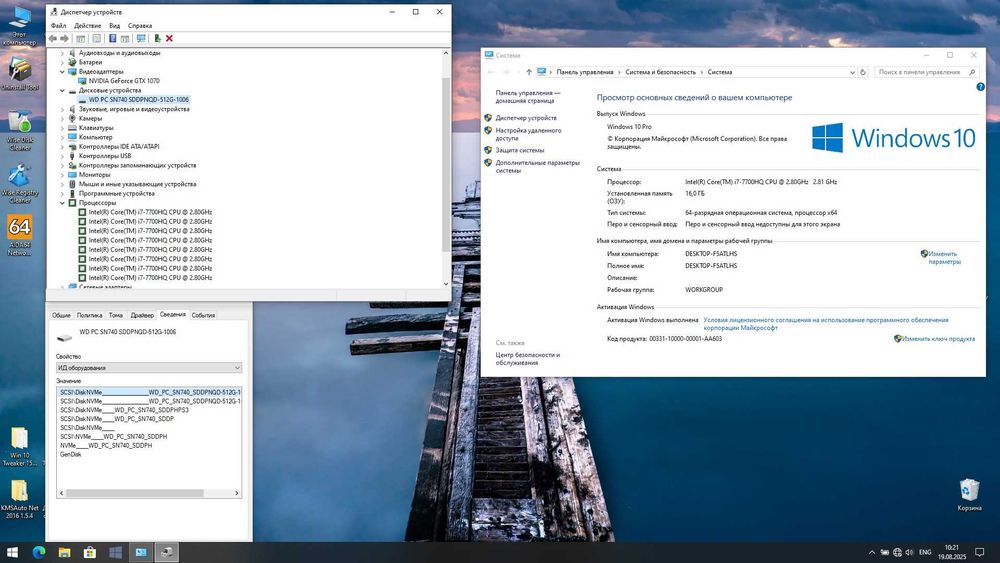Switch to the 'Общие' tab
Viewport: 1000px width, 563px height.
[61, 315]
